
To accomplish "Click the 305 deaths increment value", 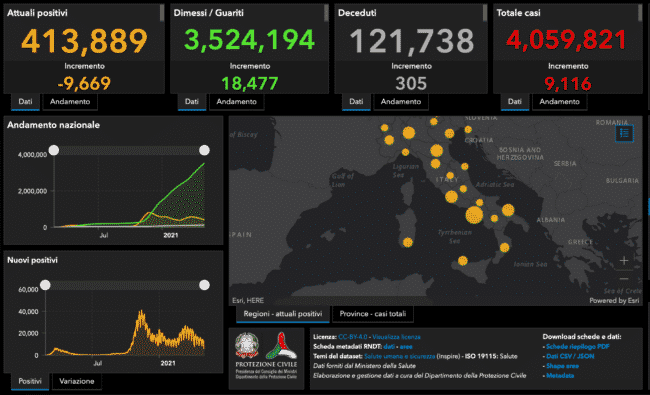I will tap(411, 83).
